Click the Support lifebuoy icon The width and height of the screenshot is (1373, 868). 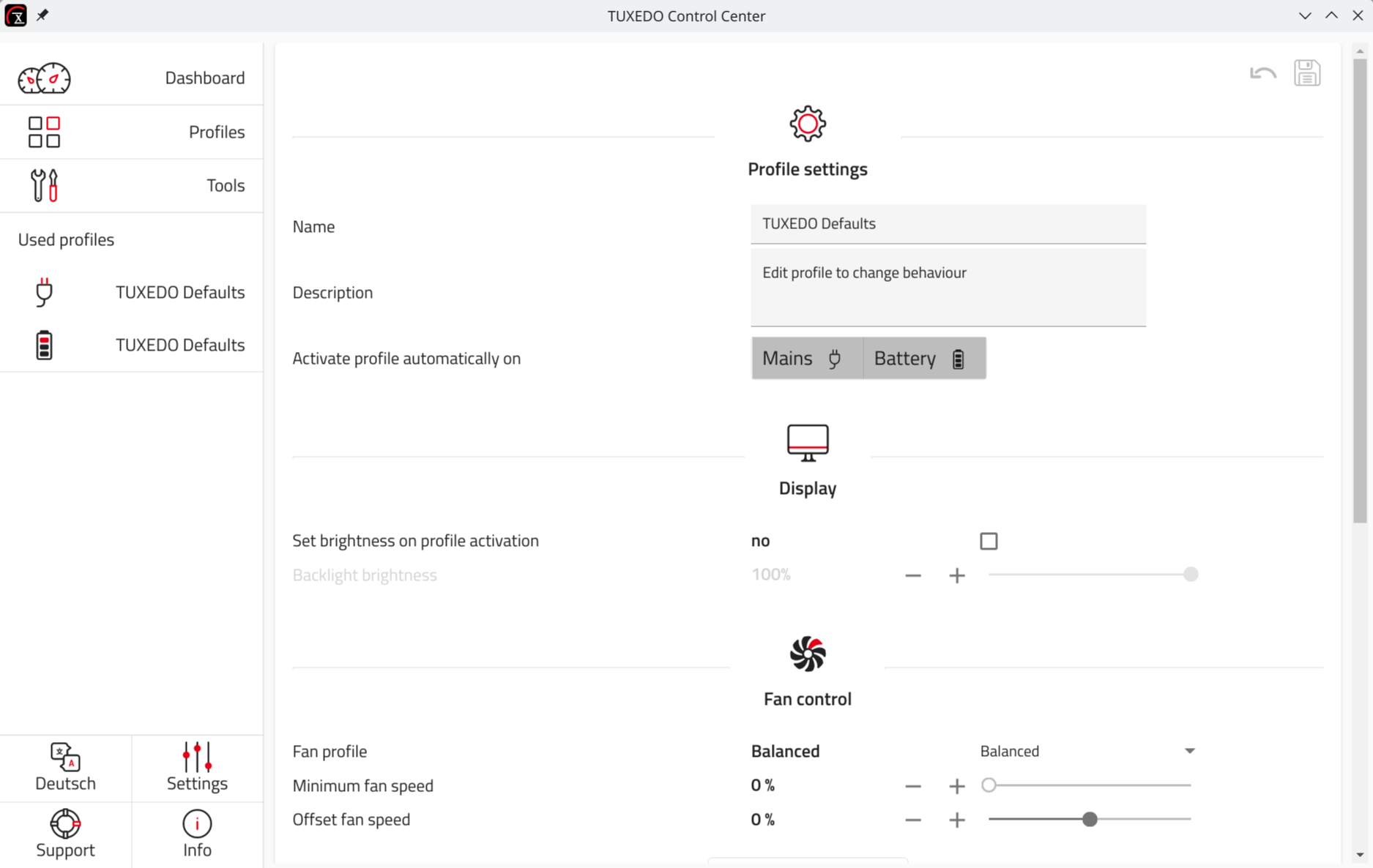[65, 823]
